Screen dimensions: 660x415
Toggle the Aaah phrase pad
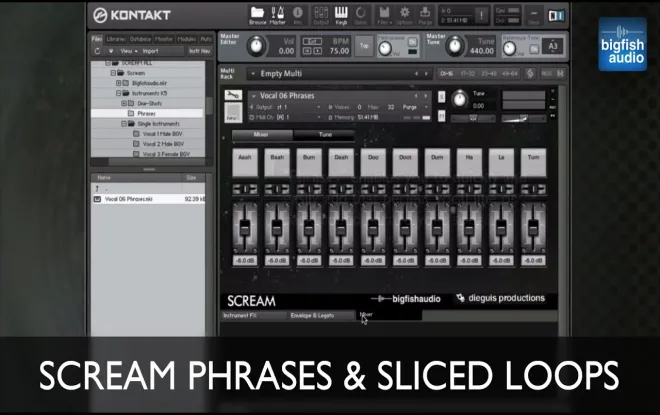click(245, 162)
